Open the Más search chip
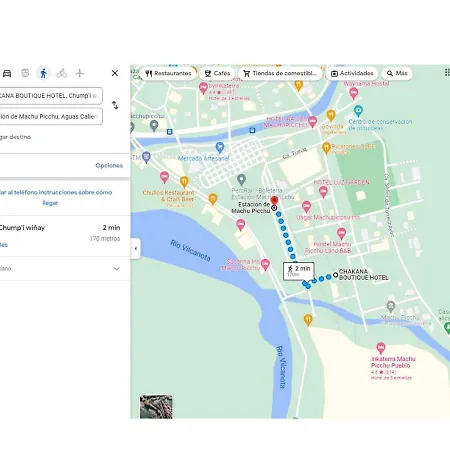450x450 pixels. coord(397,73)
